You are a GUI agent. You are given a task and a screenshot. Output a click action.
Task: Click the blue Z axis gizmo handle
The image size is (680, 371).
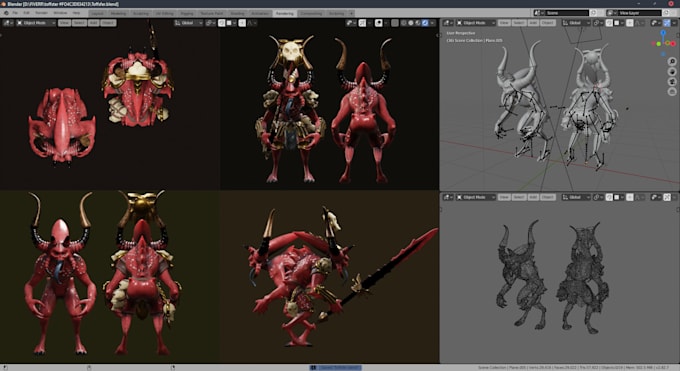(x=663, y=33)
